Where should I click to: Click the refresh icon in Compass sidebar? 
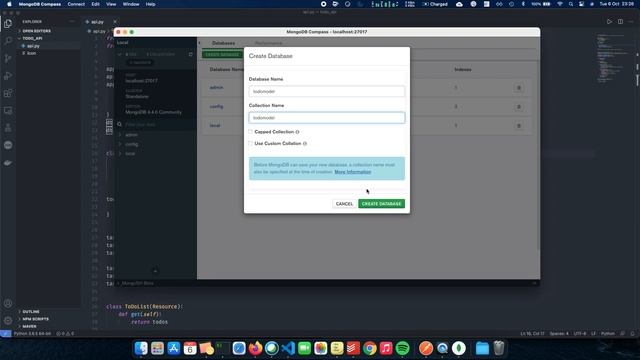[191, 54]
